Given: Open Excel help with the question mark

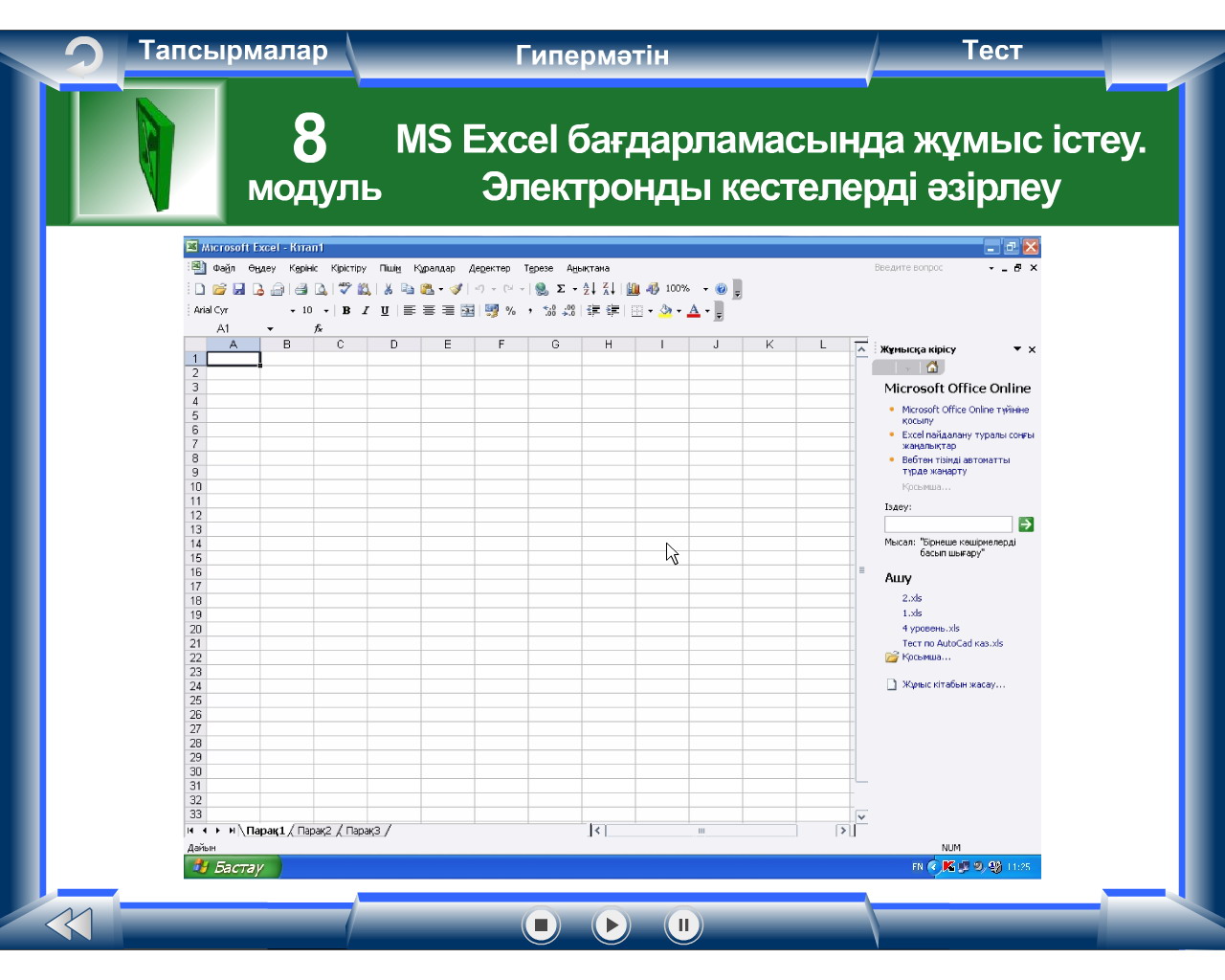Looking at the screenshot, I should click(x=721, y=289).
